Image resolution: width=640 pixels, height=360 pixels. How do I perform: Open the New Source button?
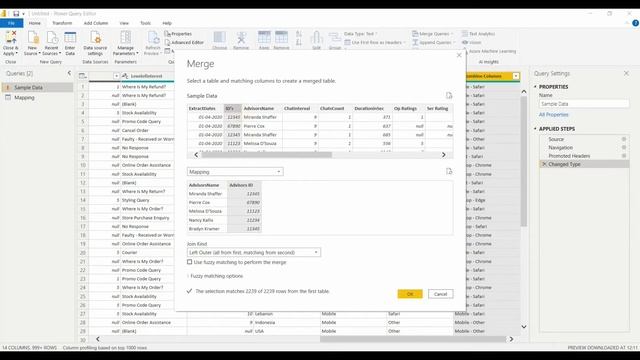tap(32, 43)
